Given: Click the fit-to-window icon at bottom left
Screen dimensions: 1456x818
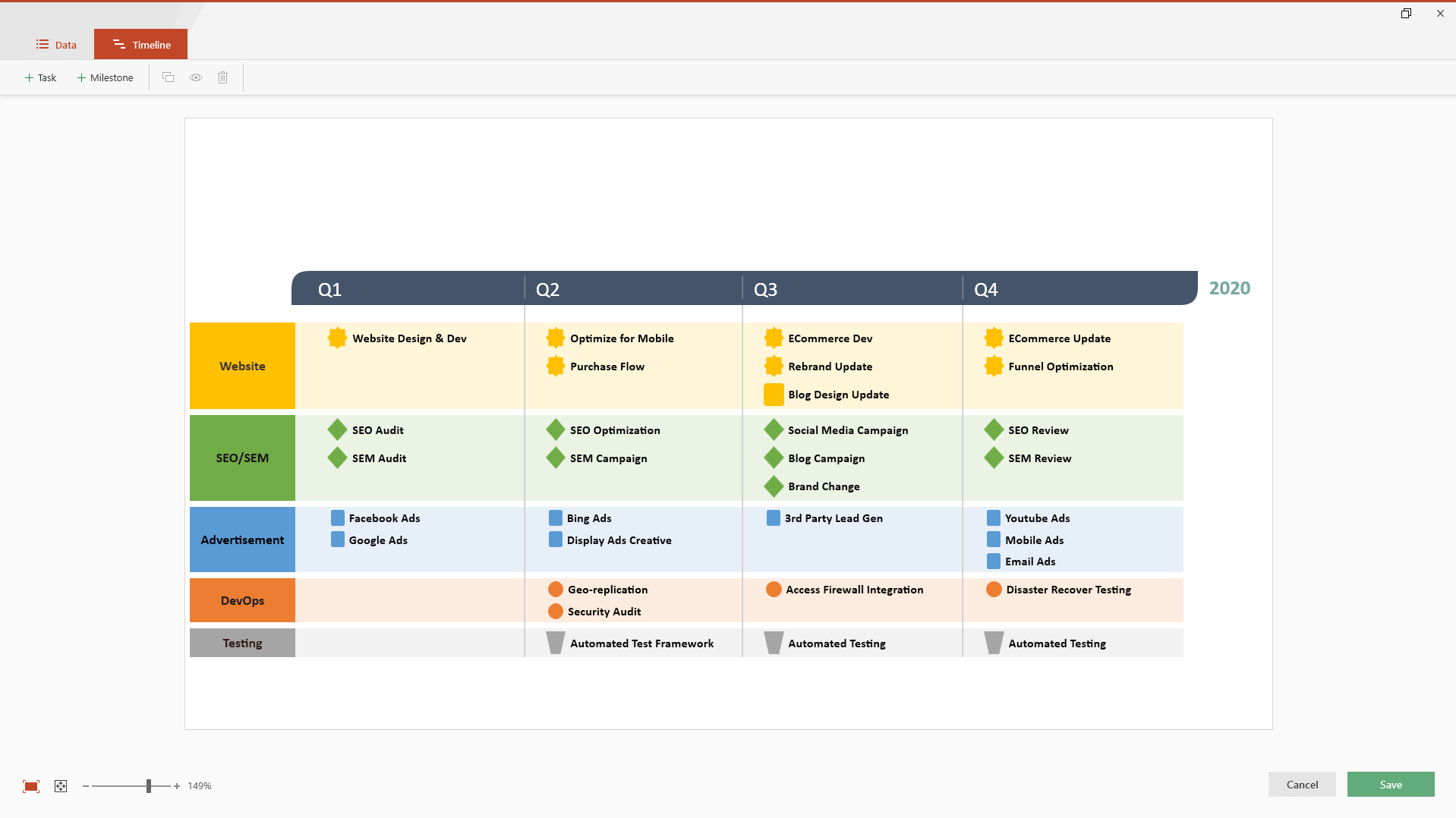Looking at the screenshot, I should coord(31,786).
